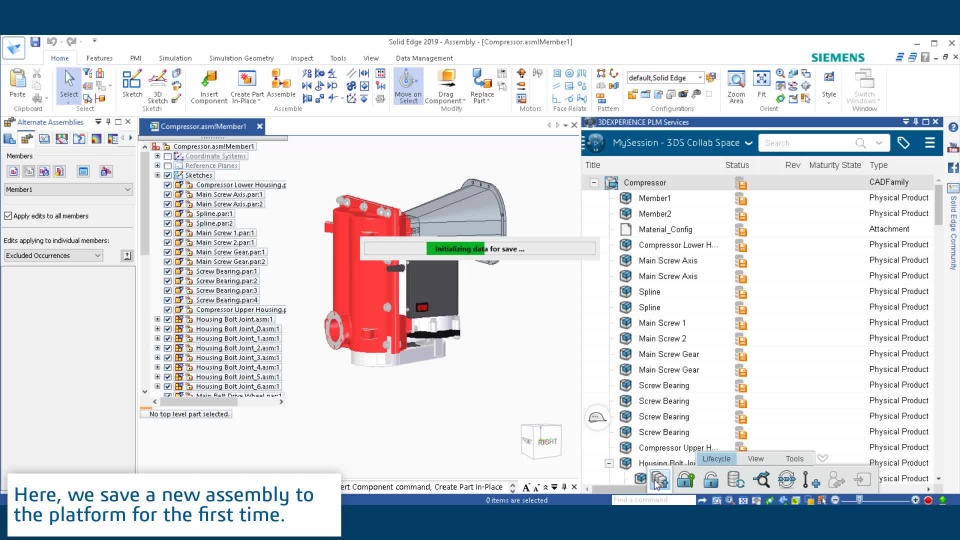Collapse the Compressor CADFamily node
This screenshot has height=540, width=960.
click(594, 182)
